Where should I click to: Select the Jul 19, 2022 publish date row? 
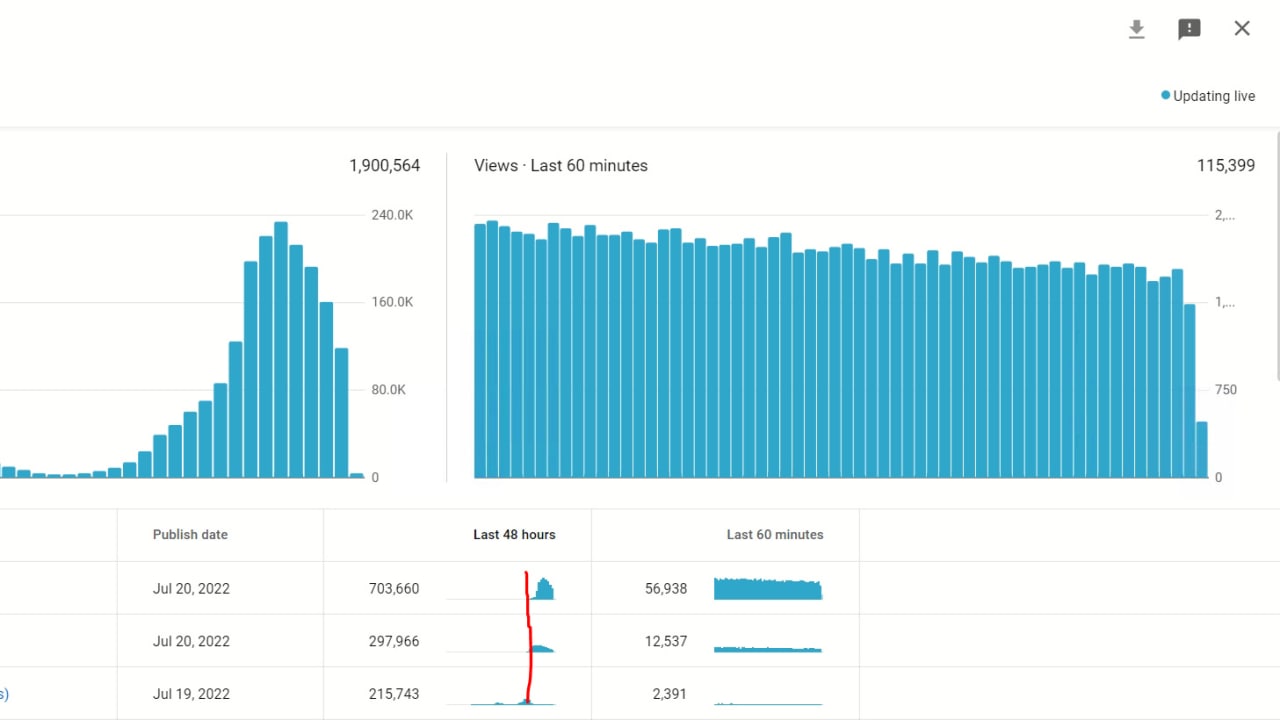pos(191,694)
